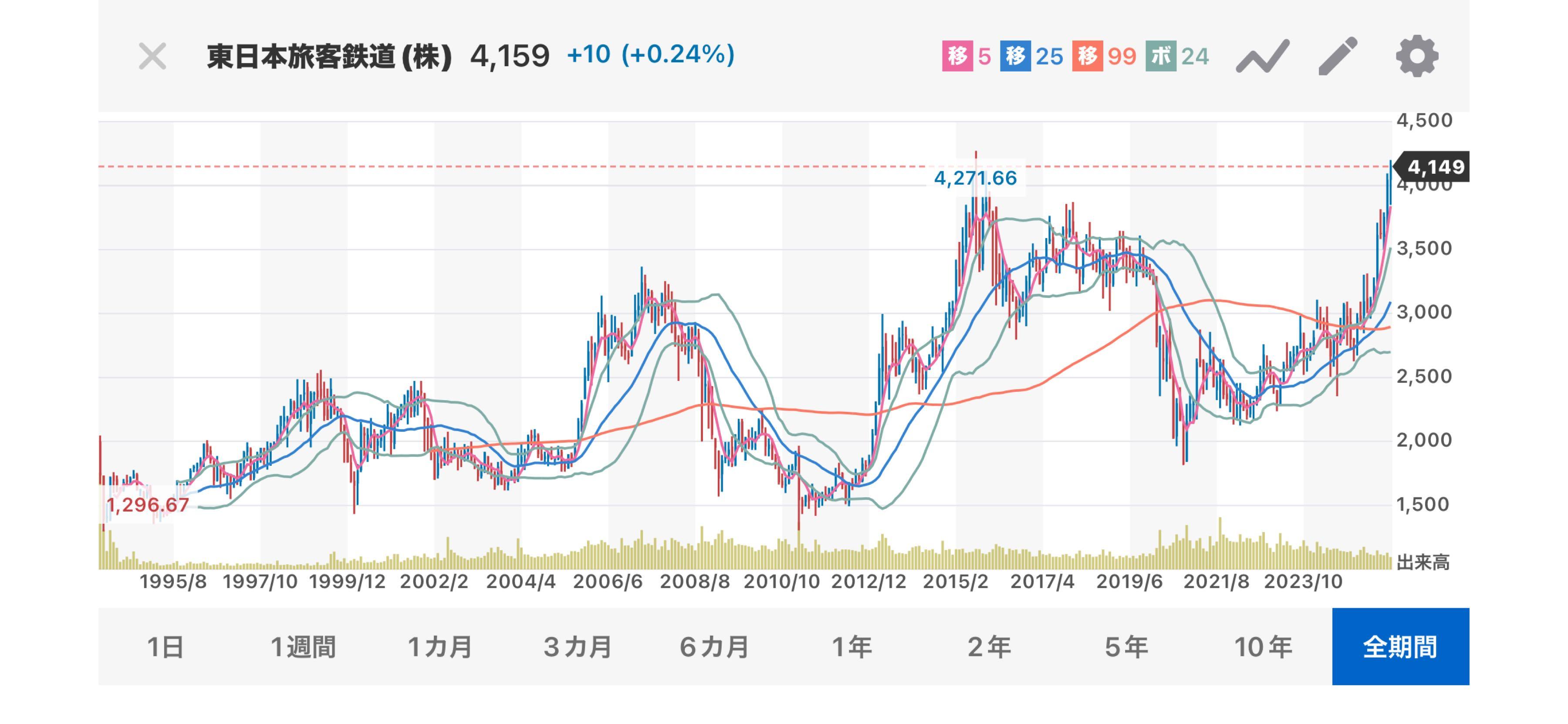Switch to the 1週間 period tab
Screen dimensions: 1568x724
tap(303, 647)
